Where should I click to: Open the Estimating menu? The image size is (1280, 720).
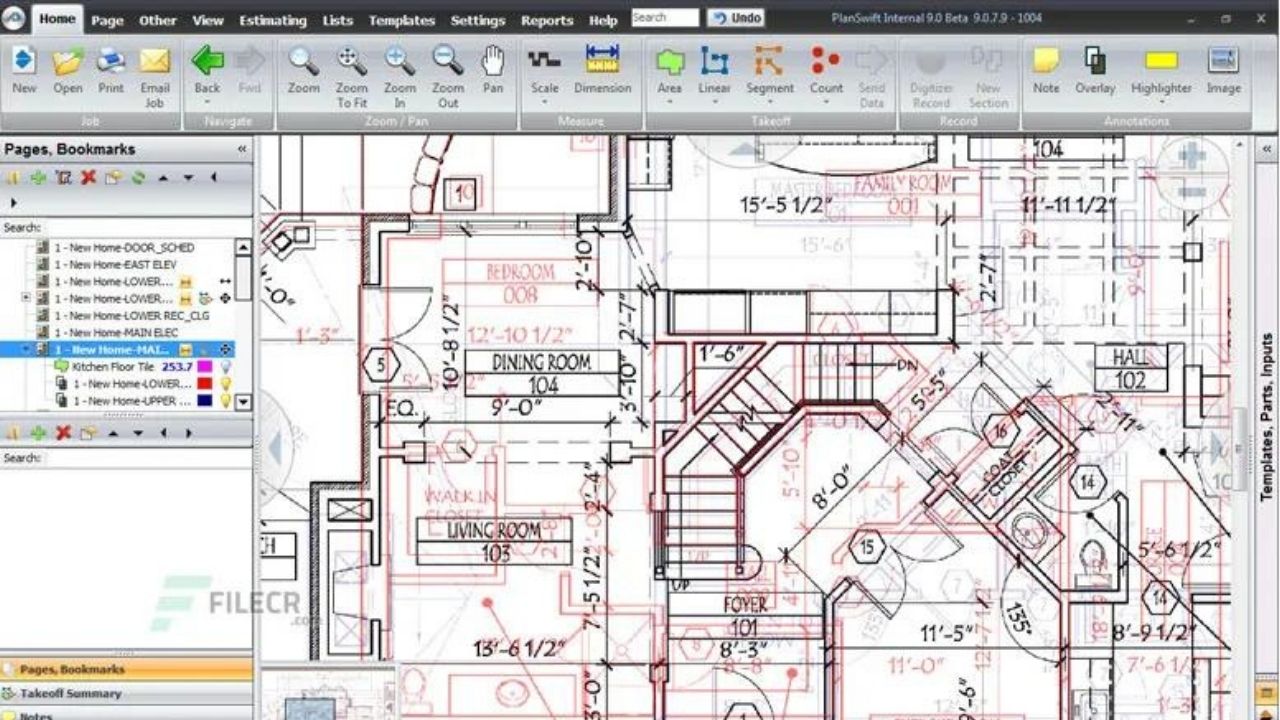(273, 20)
